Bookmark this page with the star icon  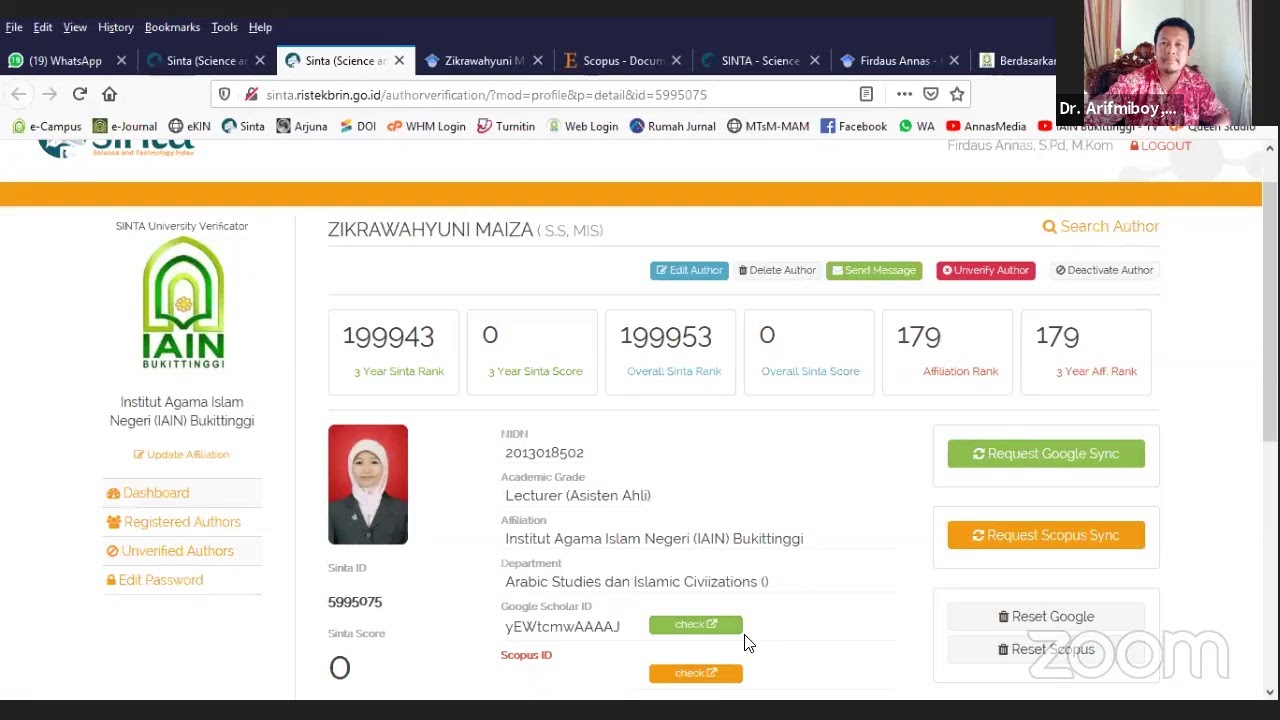pyautogui.click(x=957, y=94)
